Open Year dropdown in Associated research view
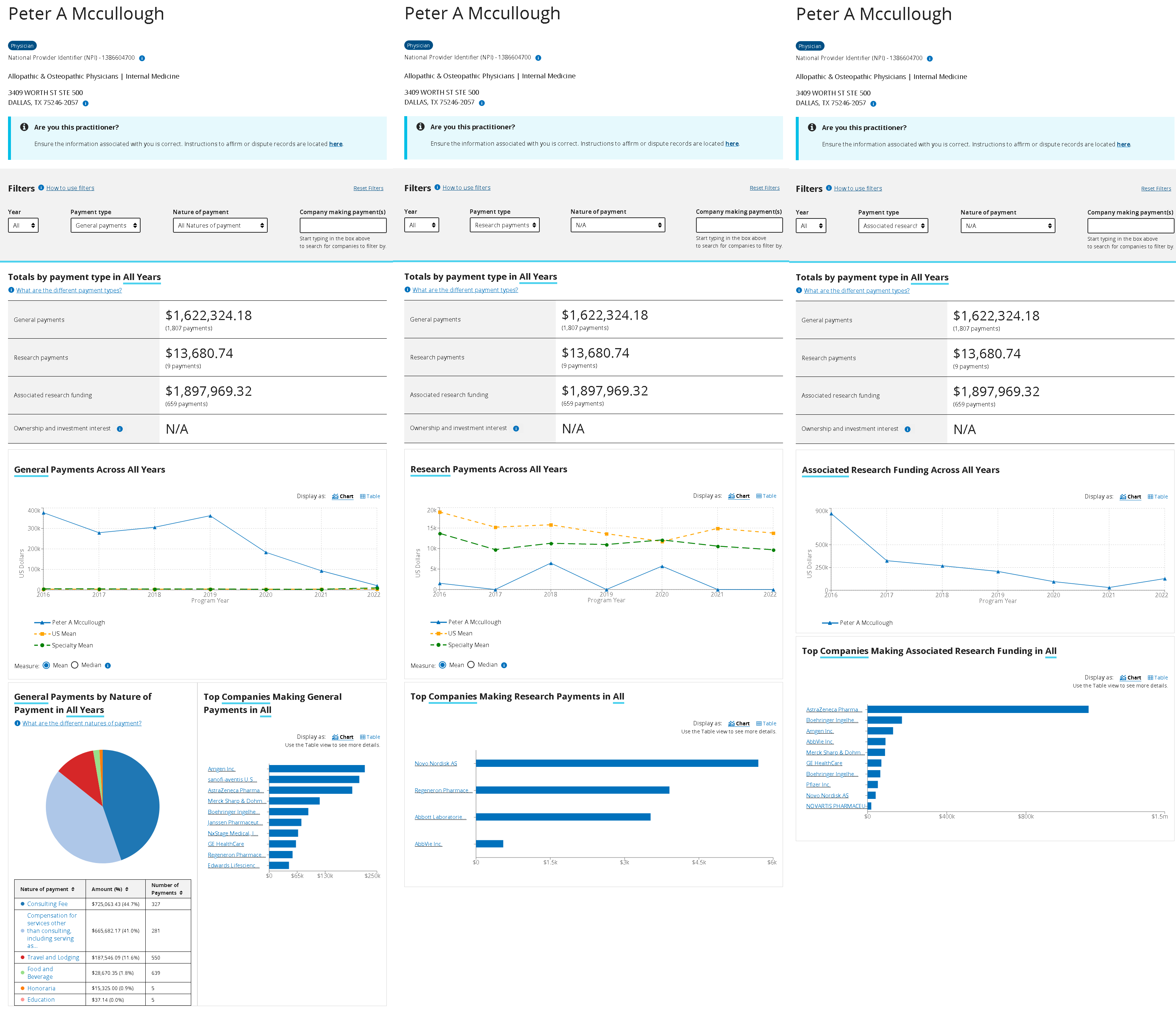Viewport: 1176px width, 1009px height. pyautogui.click(x=811, y=226)
